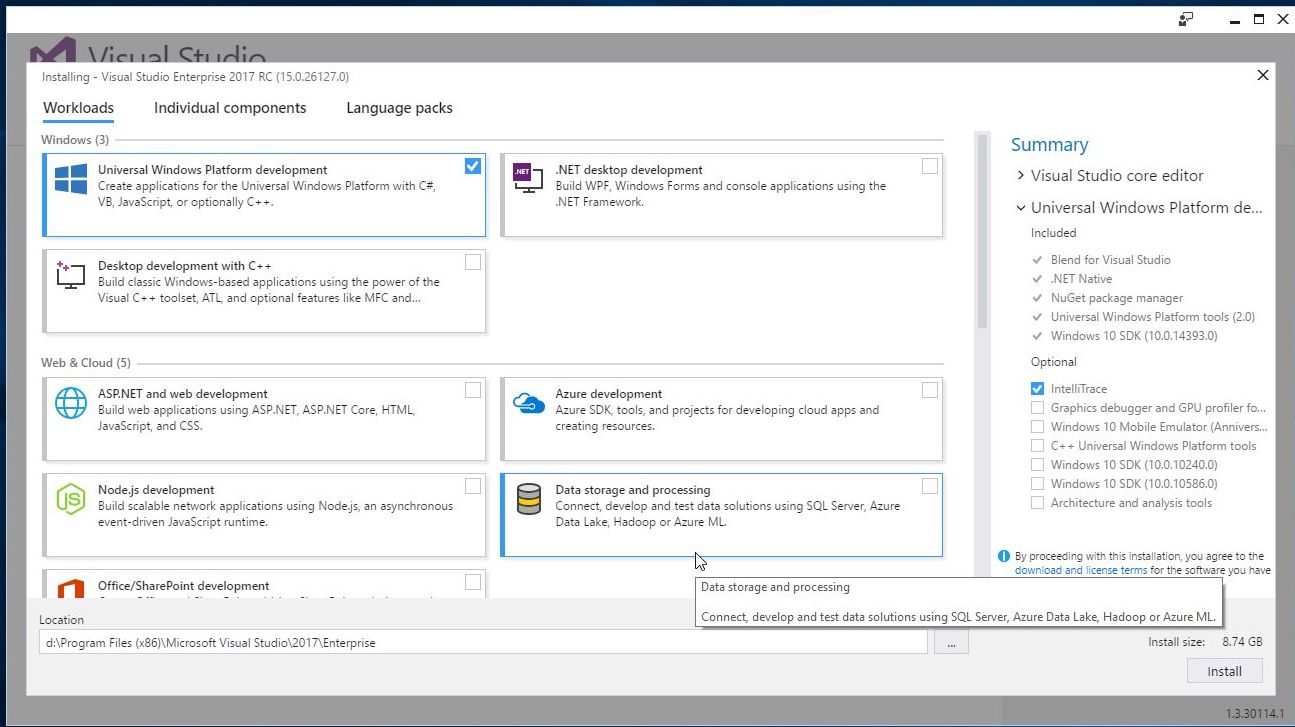The height and width of the screenshot is (727, 1295).
Task: Click the Desktop development with C++ icon
Action: tap(70, 275)
